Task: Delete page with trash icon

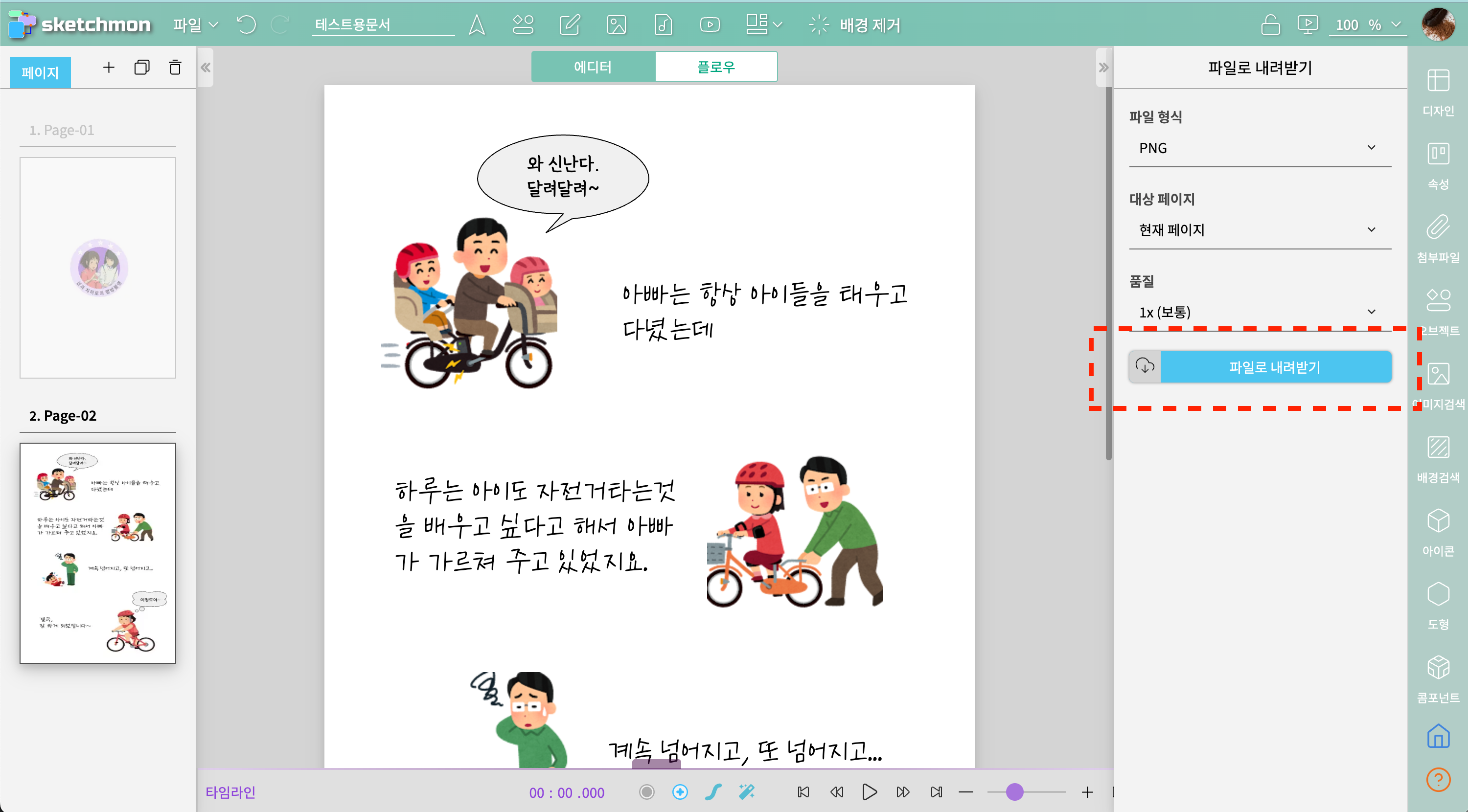Action: 175,68
